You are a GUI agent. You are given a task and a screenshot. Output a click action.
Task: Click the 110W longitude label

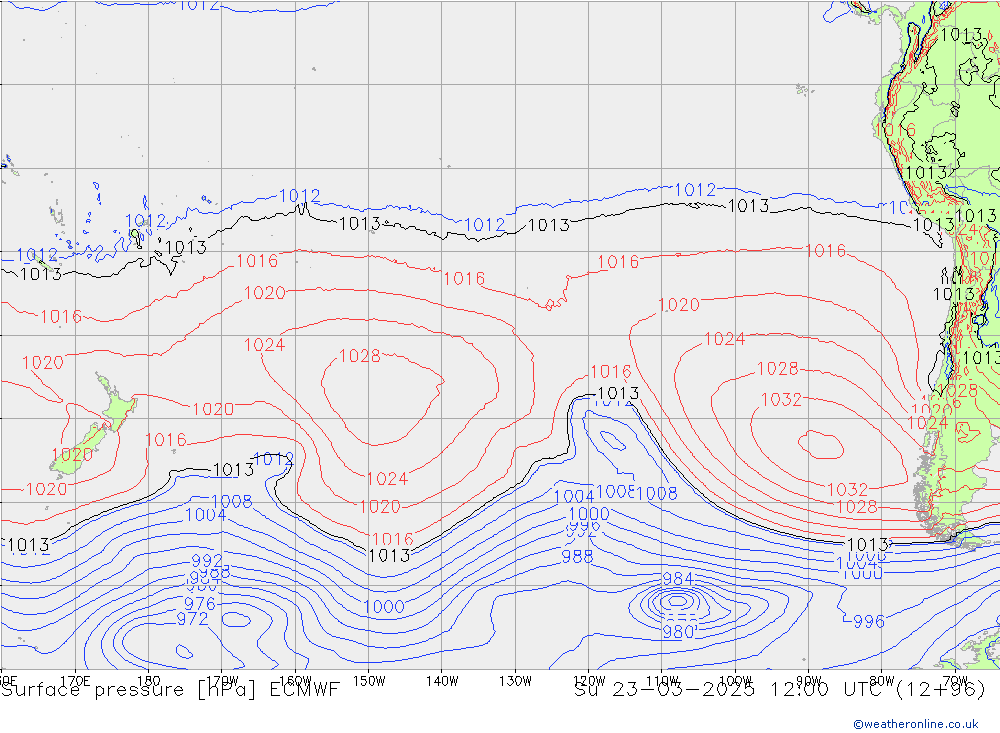[x=662, y=681]
